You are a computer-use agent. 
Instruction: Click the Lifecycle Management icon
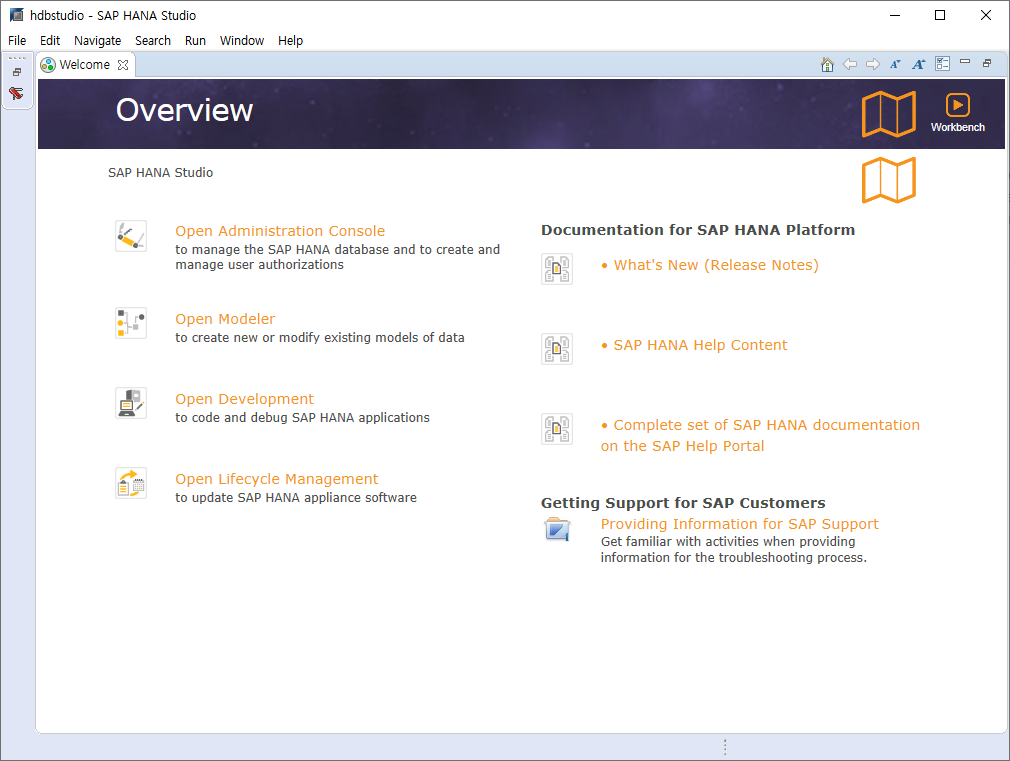pyautogui.click(x=131, y=483)
